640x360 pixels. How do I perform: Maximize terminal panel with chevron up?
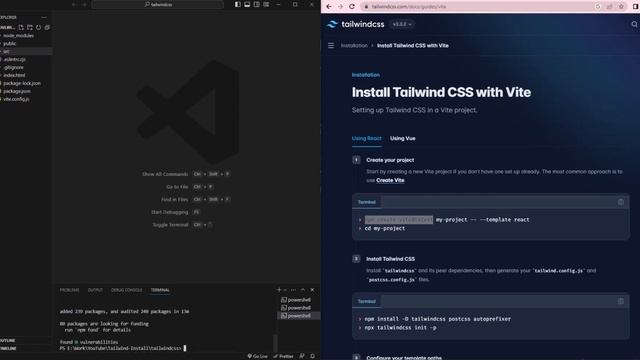click(x=303, y=290)
